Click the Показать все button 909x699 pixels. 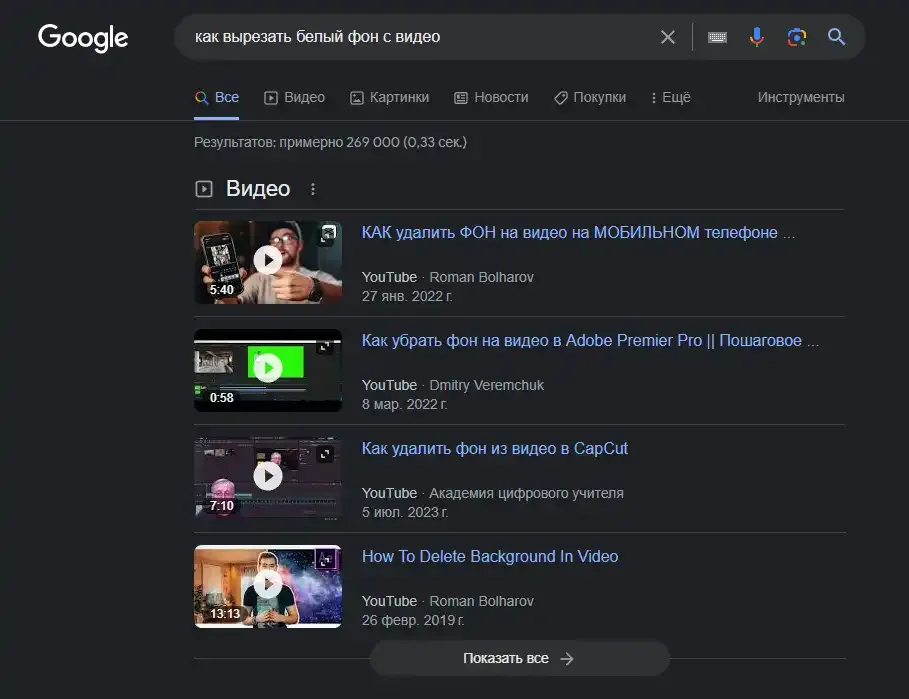(519, 658)
